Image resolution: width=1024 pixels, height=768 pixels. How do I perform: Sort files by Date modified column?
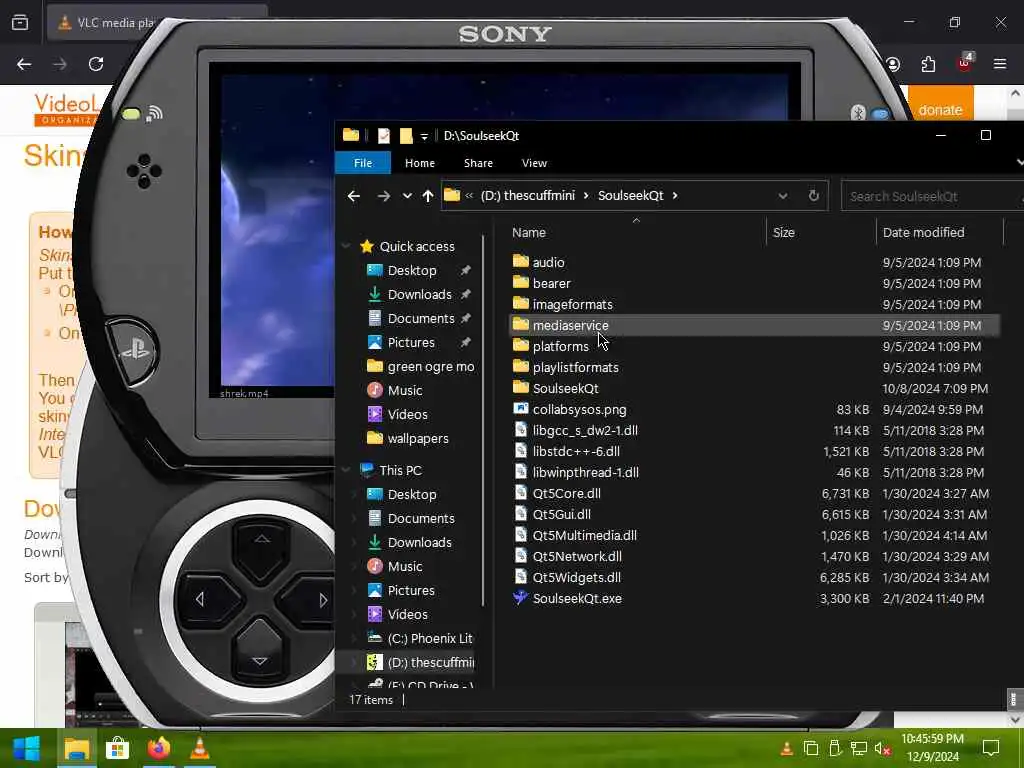[923, 232]
